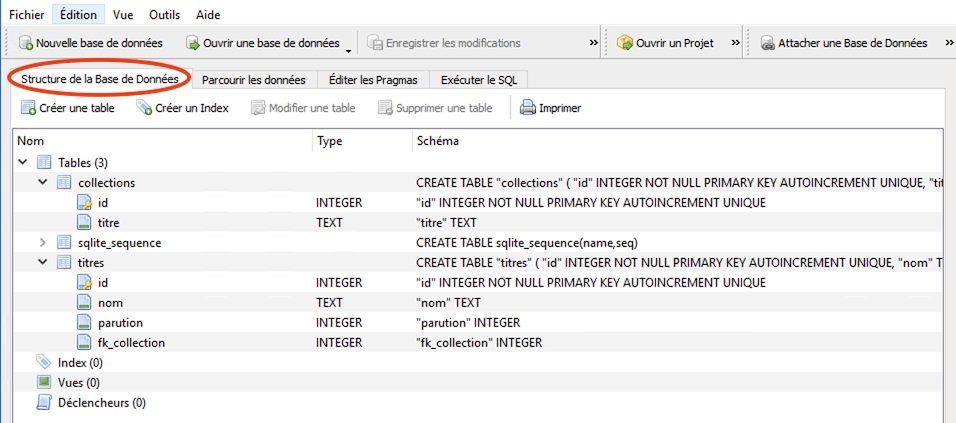This screenshot has height=423, width=956.
Task: Open the dropdown arrow beside Ouvrir une base
Action: [x=349, y=48]
